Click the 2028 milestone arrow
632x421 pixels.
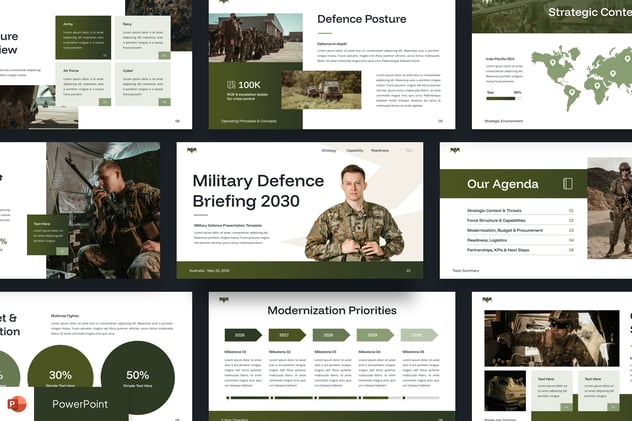tap(329, 335)
